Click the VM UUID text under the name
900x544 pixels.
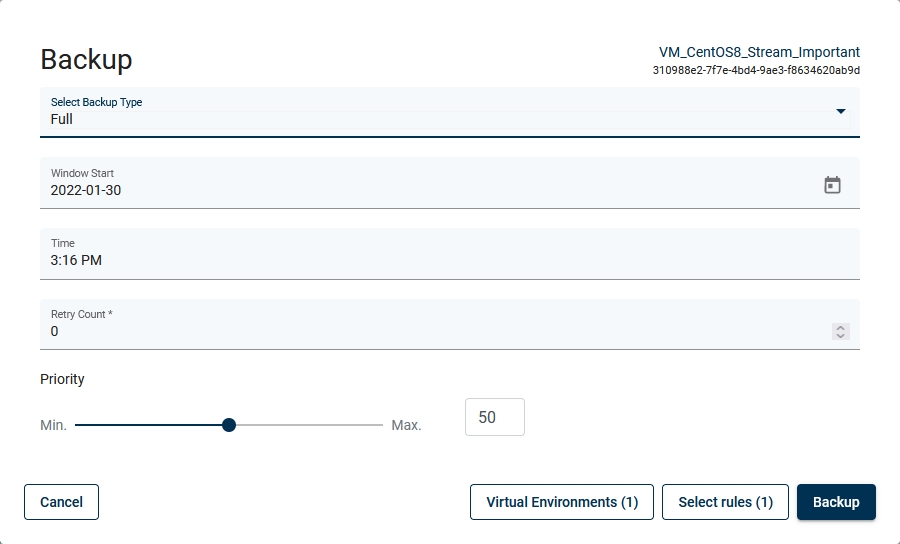tap(756, 71)
